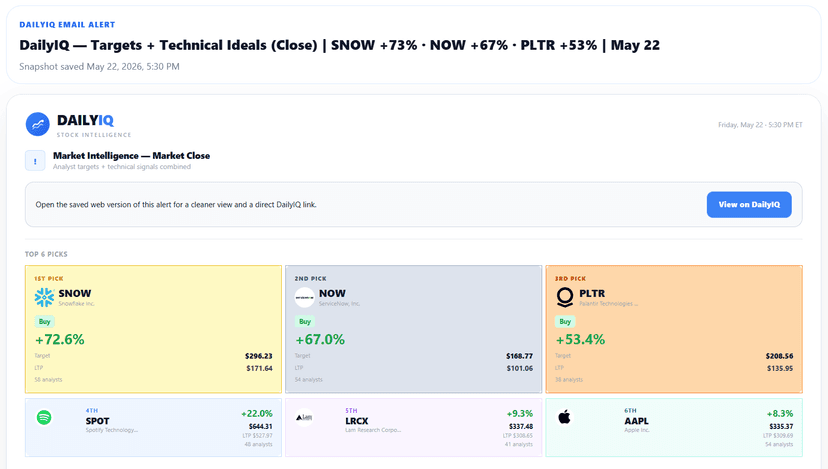Click the Lam Research logo on LRCX card
828x469 pixels.
(x=304, y=418)
